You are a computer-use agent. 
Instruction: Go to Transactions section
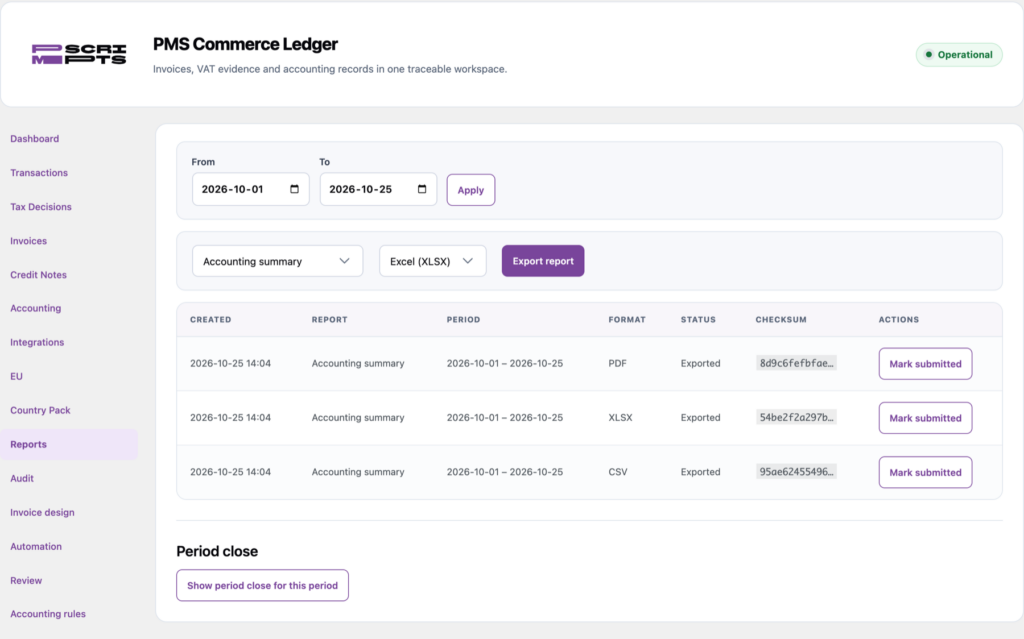click(x=39, y=172)
